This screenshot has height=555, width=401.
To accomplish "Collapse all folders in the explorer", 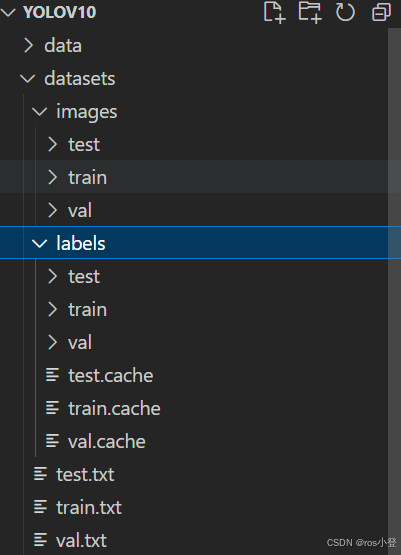I will 382,12.
